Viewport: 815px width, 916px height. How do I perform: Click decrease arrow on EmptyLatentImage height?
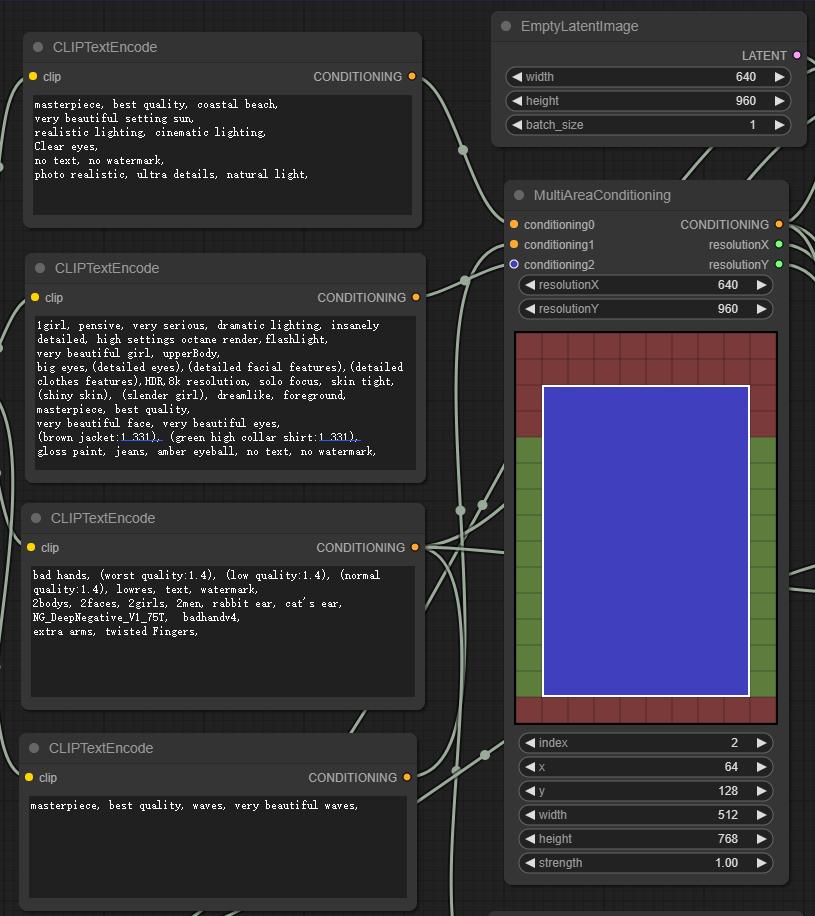[517, 100]
